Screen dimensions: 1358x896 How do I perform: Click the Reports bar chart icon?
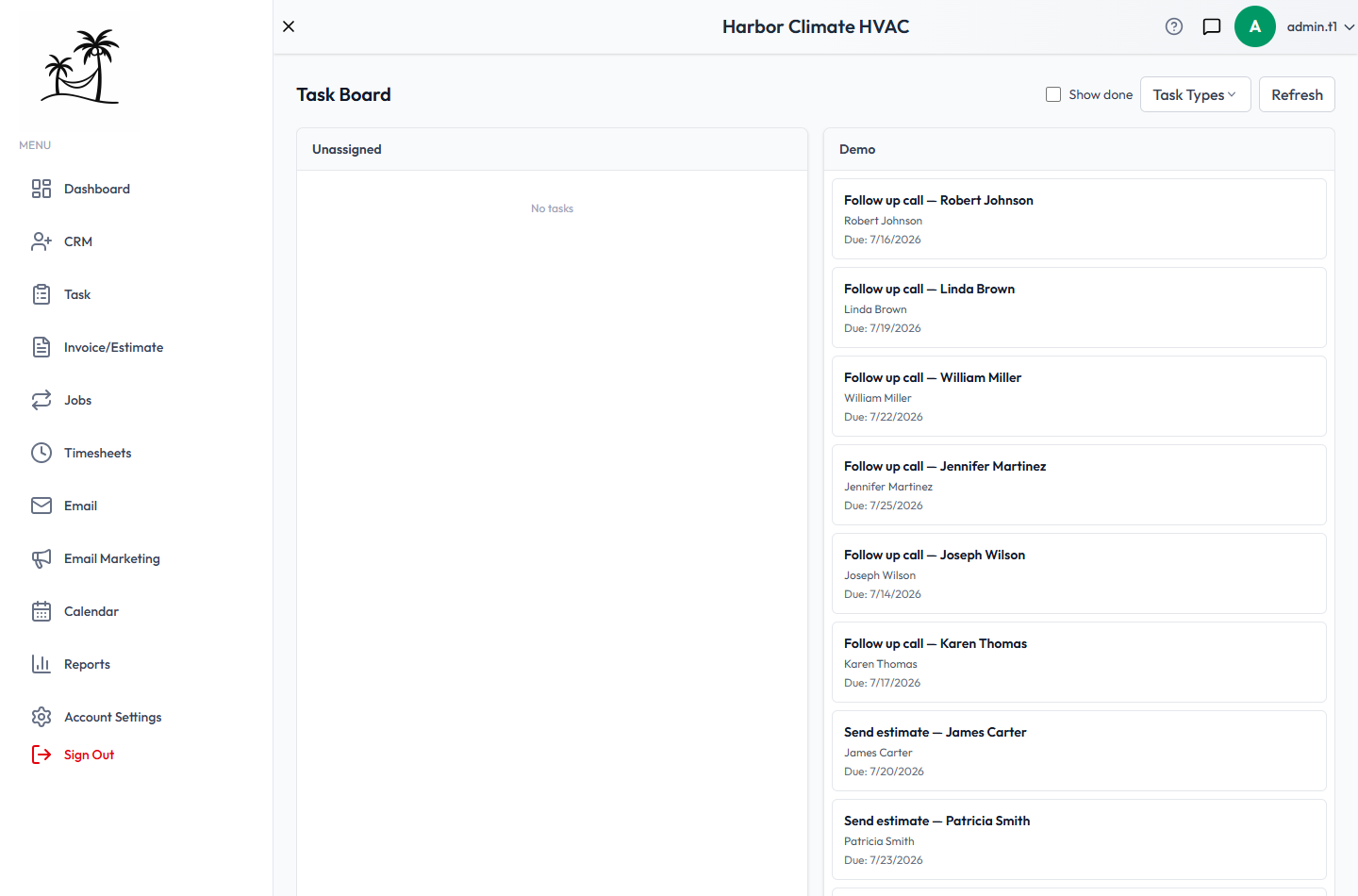tap(41, 664)
